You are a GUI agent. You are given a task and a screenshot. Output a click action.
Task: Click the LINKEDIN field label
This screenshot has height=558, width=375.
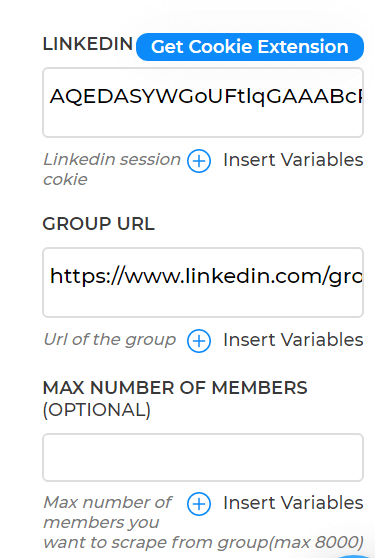(88, 44)
